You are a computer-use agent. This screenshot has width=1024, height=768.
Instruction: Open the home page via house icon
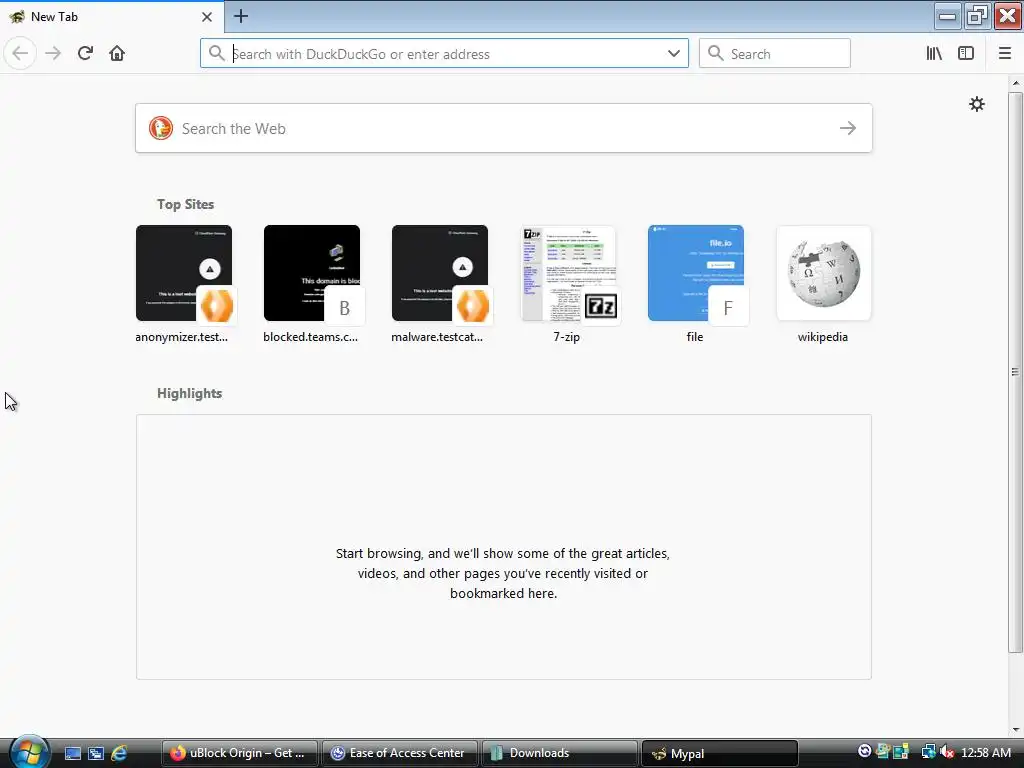click(117, 54)
